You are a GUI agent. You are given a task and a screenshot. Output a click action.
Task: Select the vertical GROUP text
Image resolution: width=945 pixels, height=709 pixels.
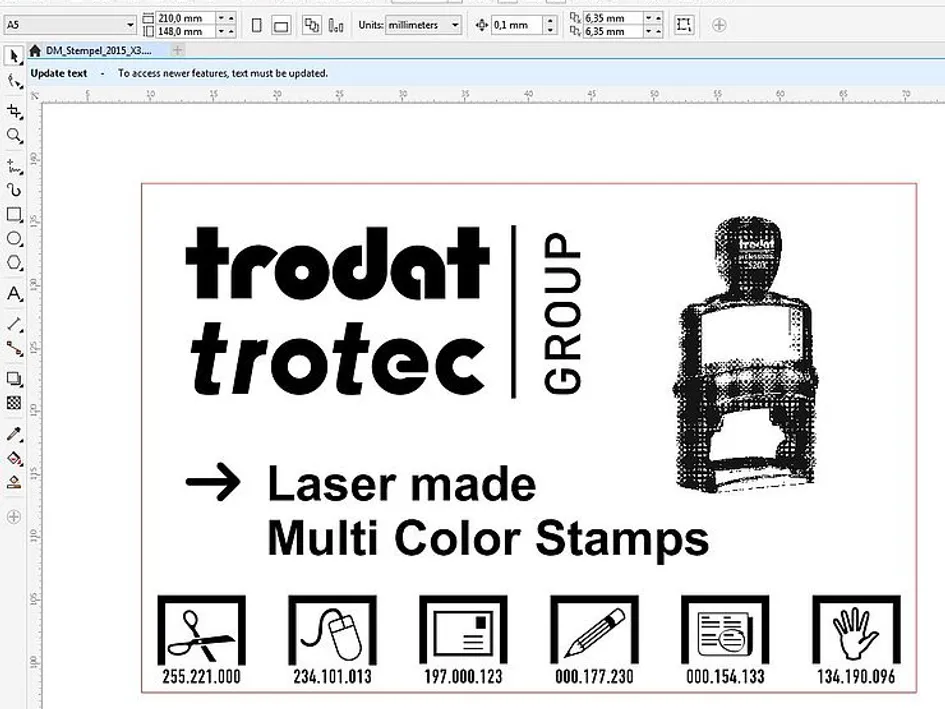pyautogui.click(x=562, y=313)
